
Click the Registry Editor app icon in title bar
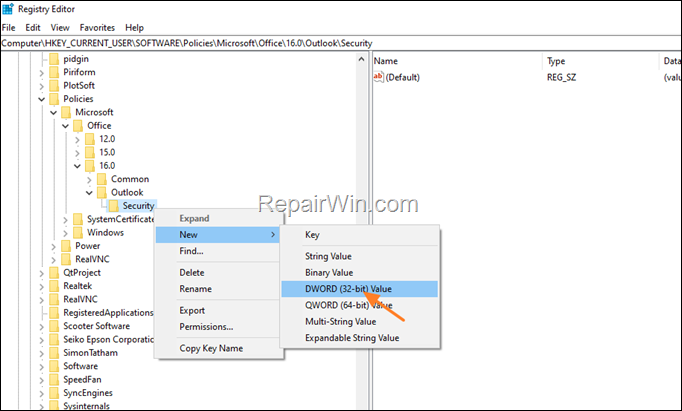8,9
